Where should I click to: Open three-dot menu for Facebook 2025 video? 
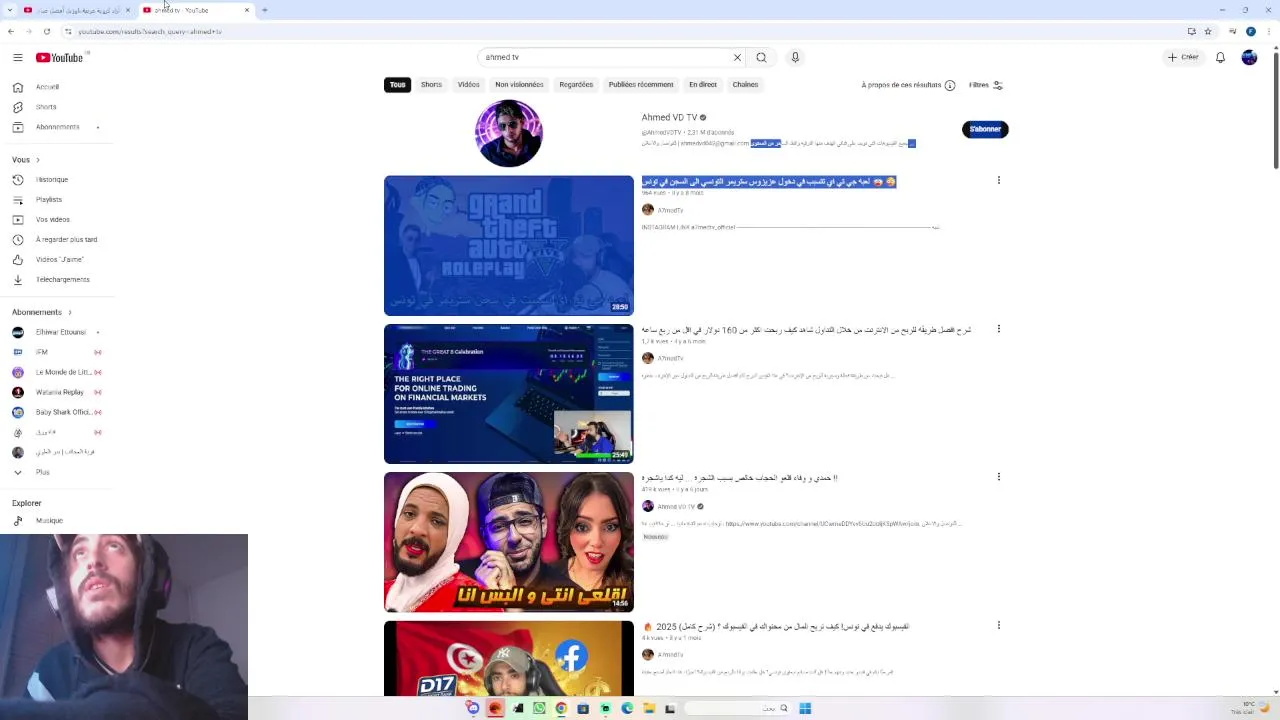(998, 625)
